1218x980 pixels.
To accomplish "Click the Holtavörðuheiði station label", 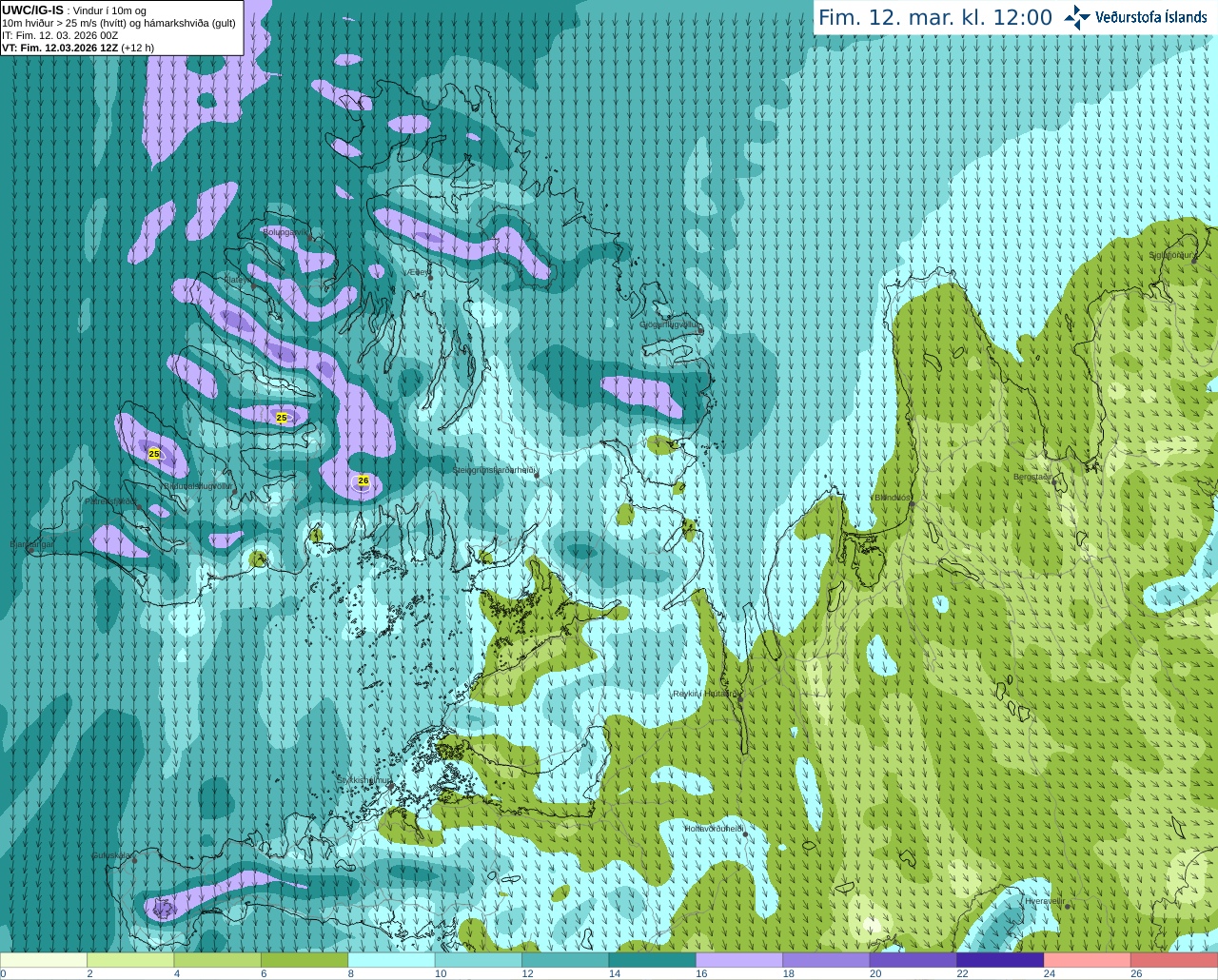I will pos(714,829).
